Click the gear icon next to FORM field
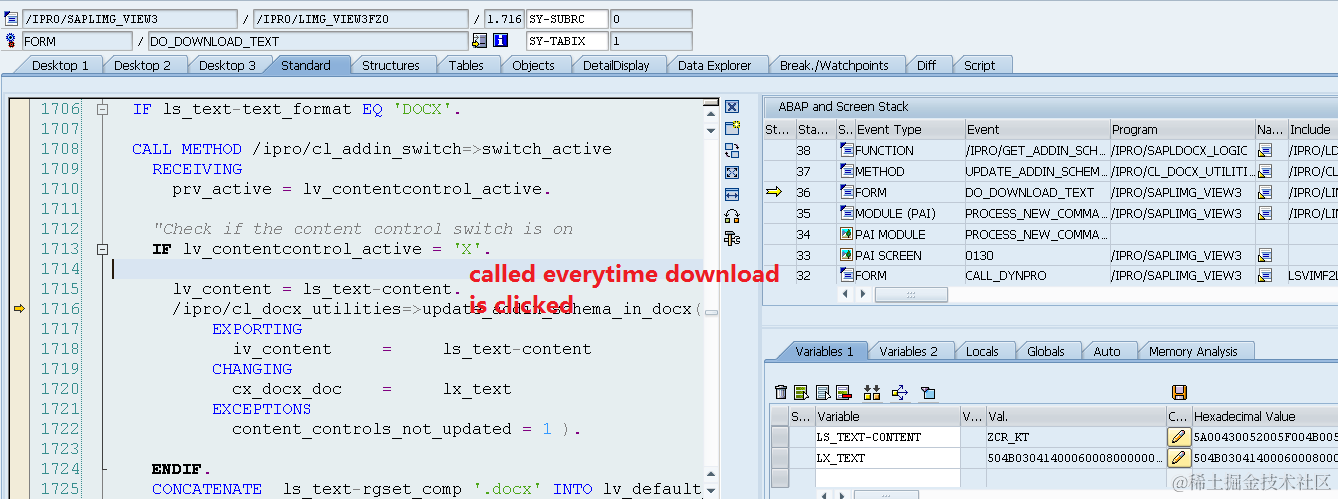This screenshot has width=1338, height=499. tap(11, 41)
